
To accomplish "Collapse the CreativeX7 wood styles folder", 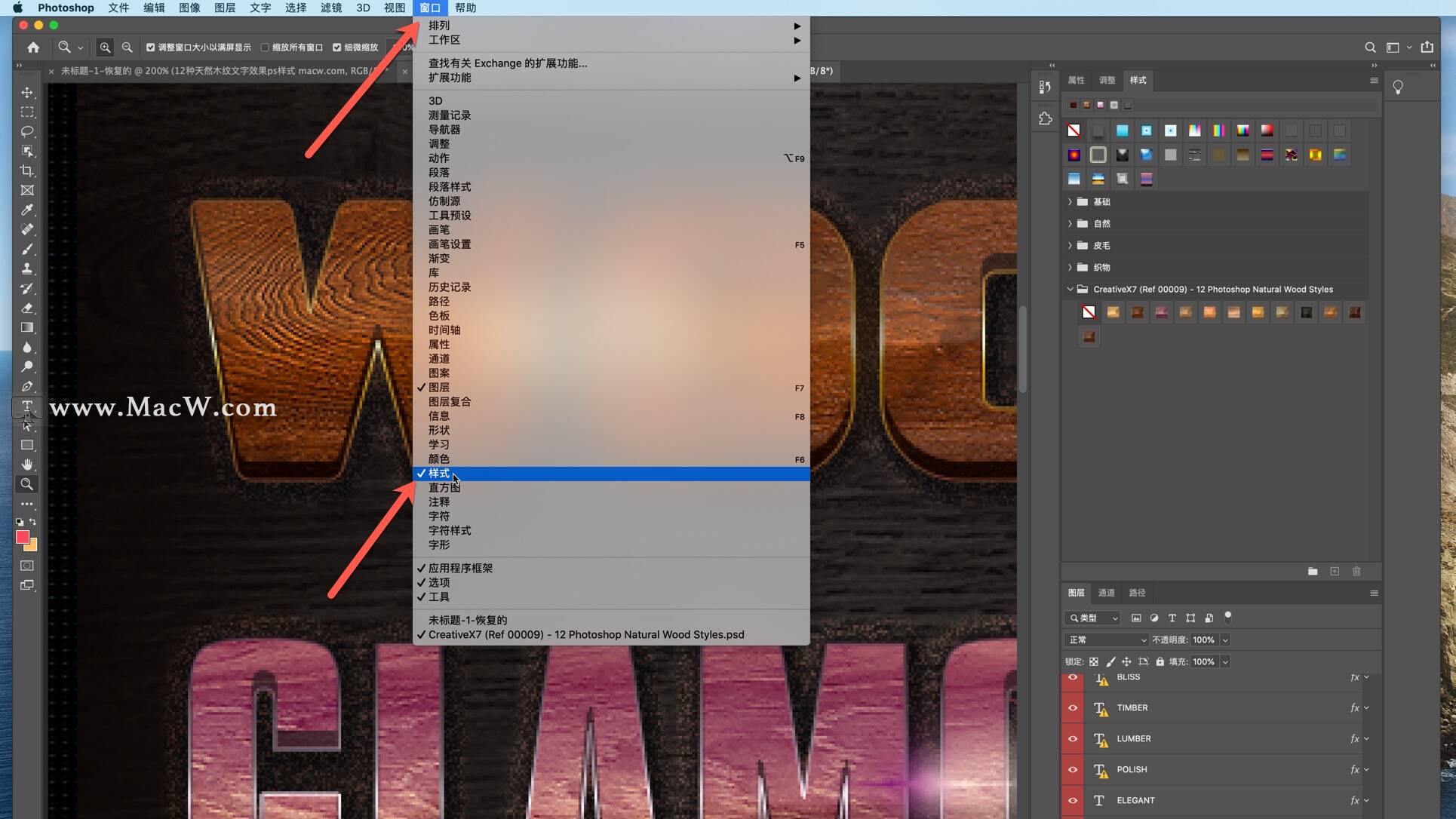I will [1070, 289].
